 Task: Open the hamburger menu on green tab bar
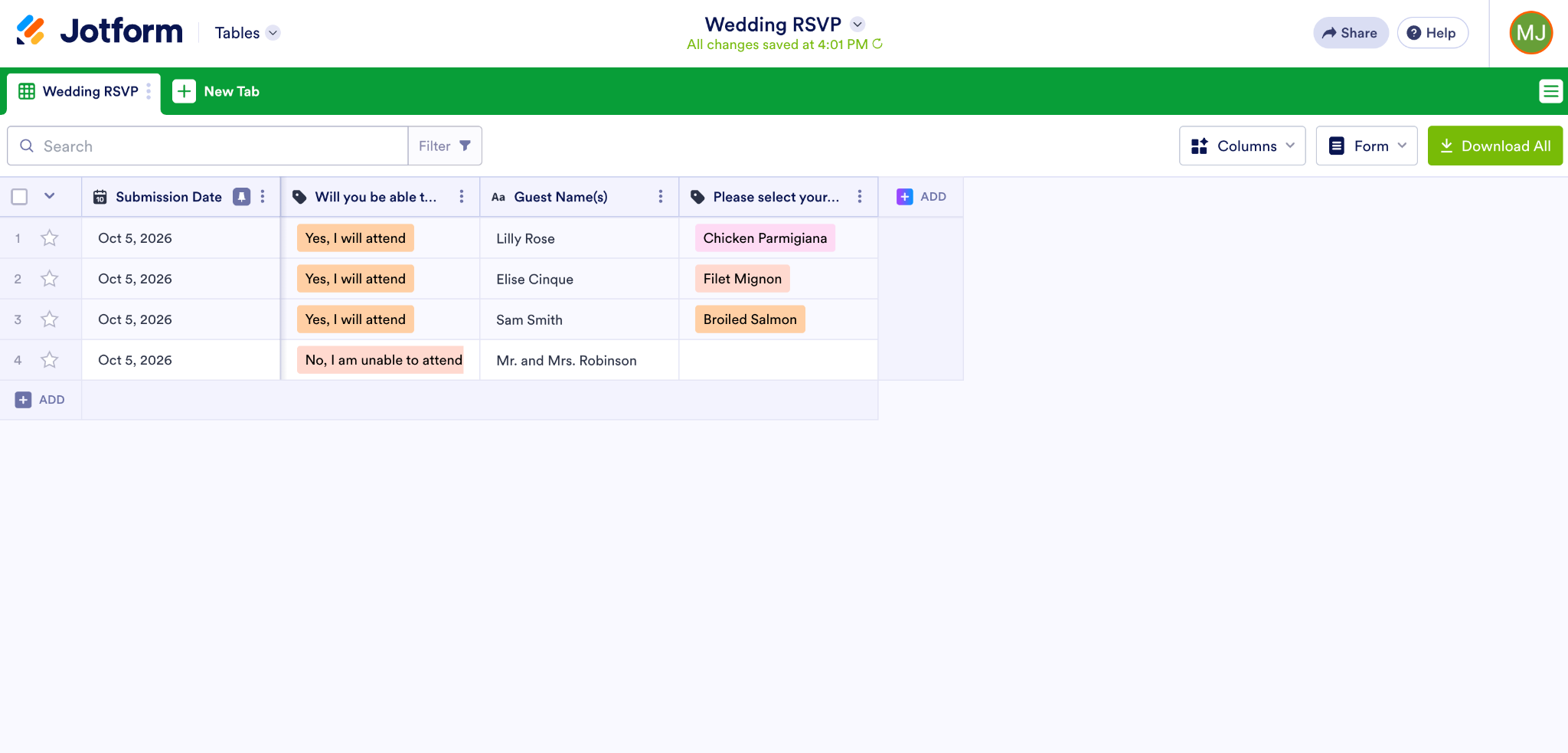[1550, 91]
